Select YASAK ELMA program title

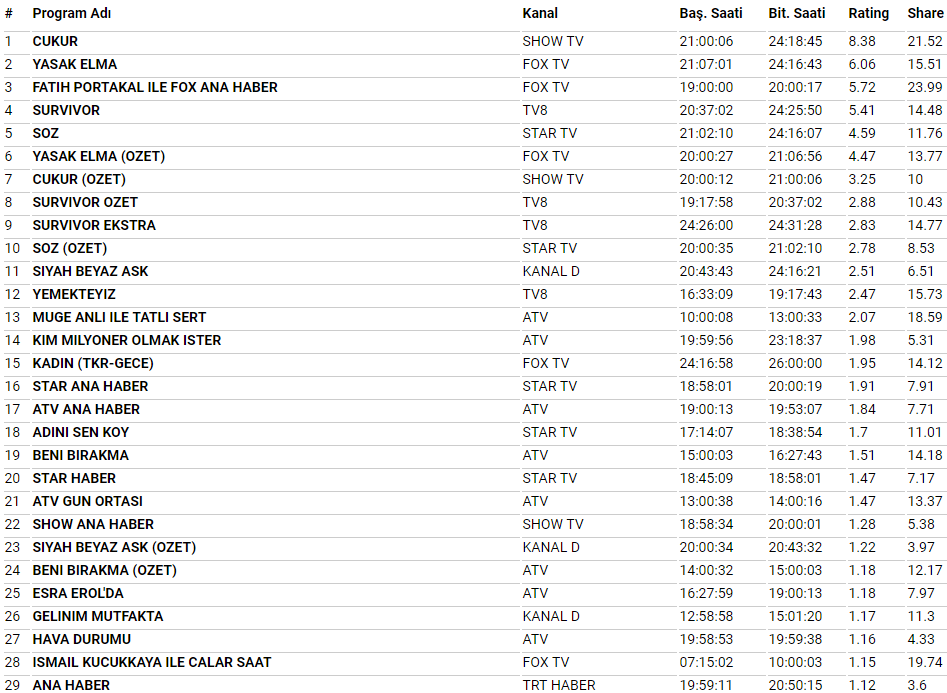[74, 64]
